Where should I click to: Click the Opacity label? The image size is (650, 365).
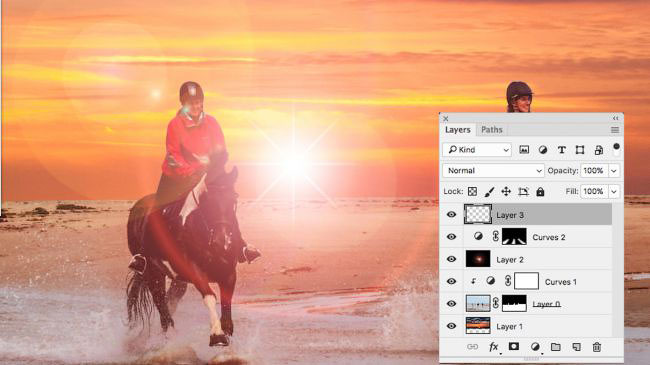tap(563, 170)
